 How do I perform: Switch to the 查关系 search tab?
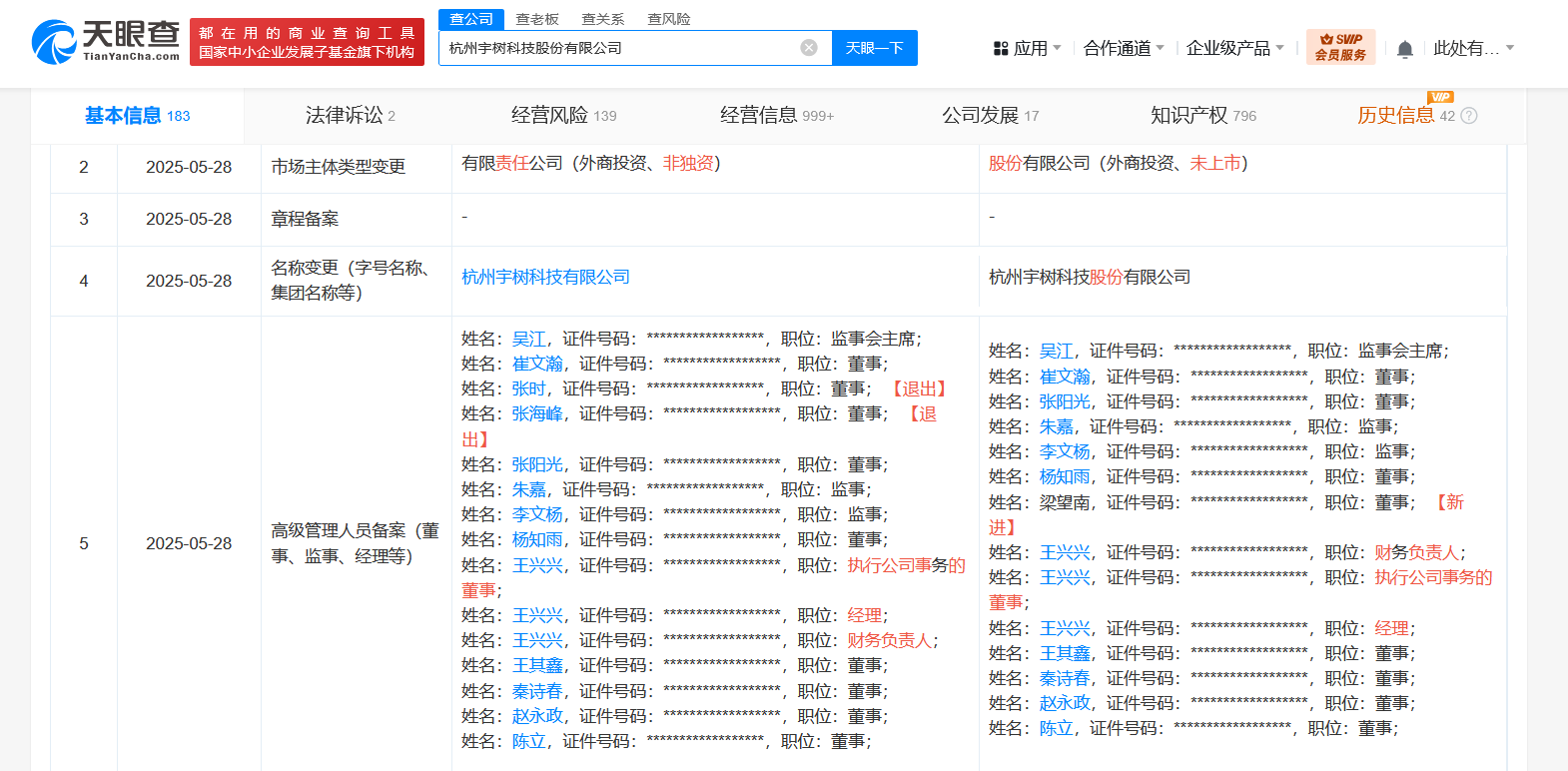(x=603, y=19)
